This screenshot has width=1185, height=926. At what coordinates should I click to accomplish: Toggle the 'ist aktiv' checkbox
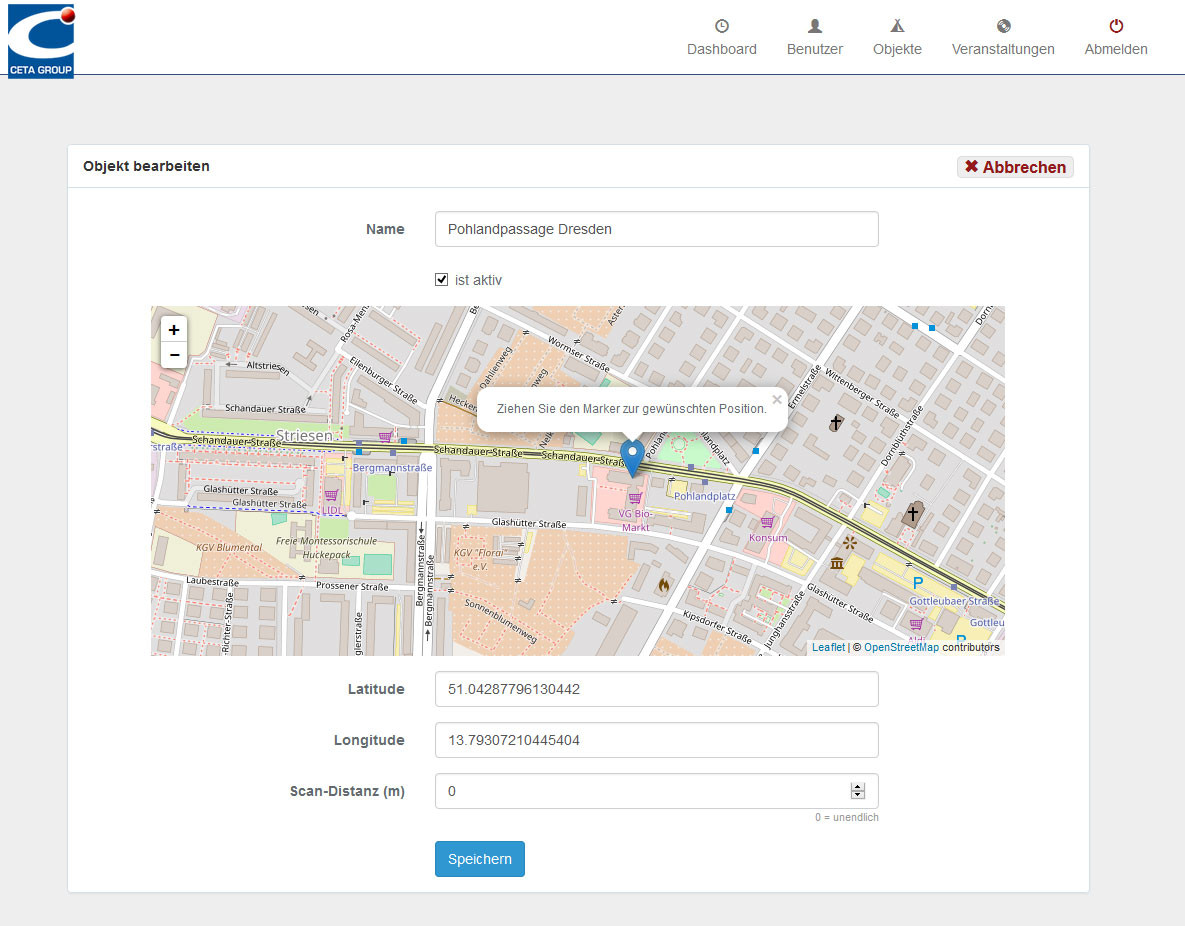[441, 280]
